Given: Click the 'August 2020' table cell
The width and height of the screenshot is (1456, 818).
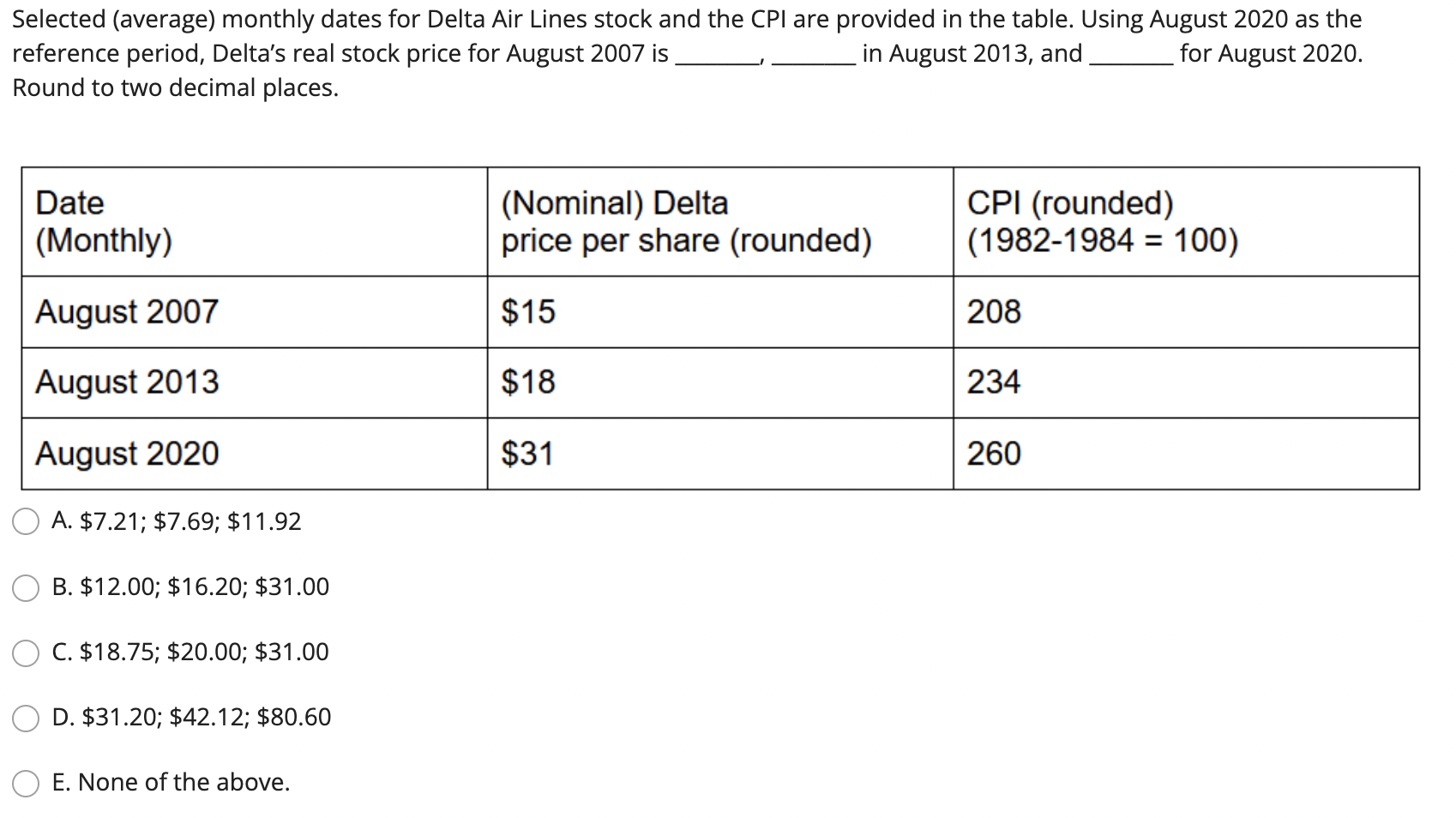Looking at the screenshot, I should [127, 454].
